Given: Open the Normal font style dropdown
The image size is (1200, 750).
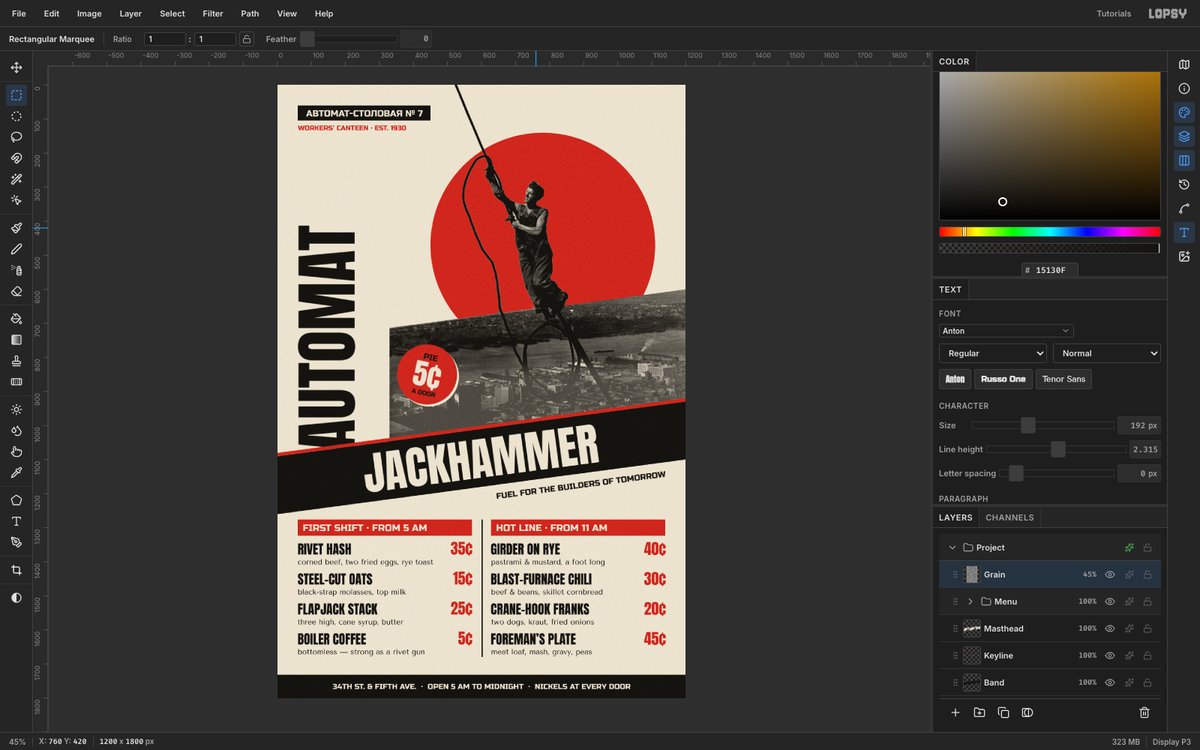Looking at the screenshot, I should pyautogui.click(x=1106, y=353).
